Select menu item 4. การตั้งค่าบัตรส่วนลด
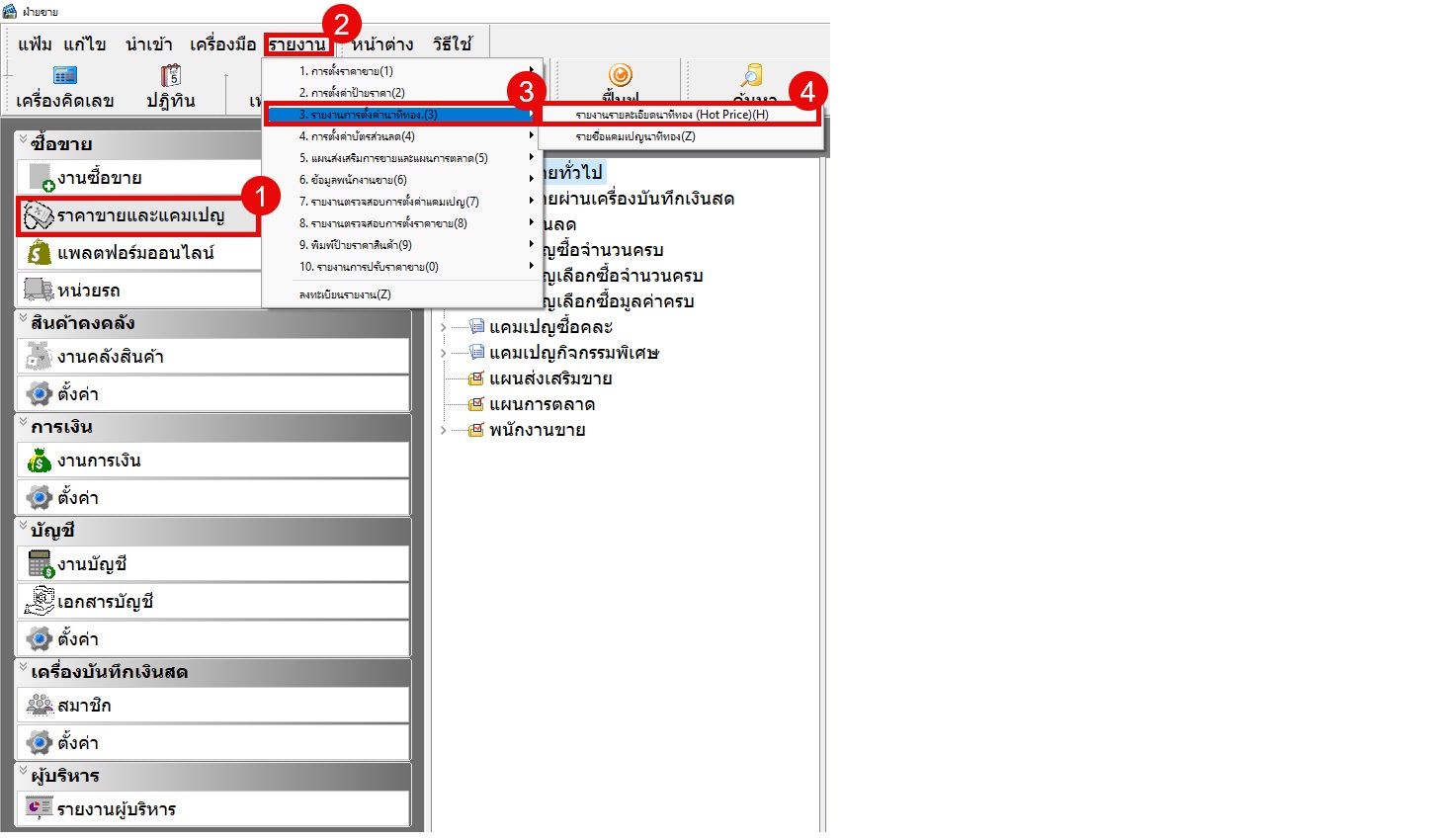The height and width of the screenshot is (840, 1433). tap(357, 136)
